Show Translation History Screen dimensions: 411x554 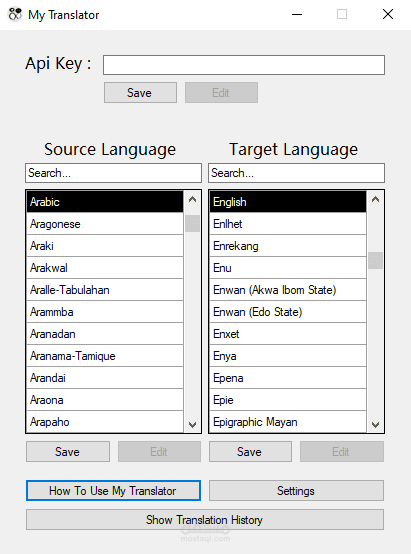205,520
